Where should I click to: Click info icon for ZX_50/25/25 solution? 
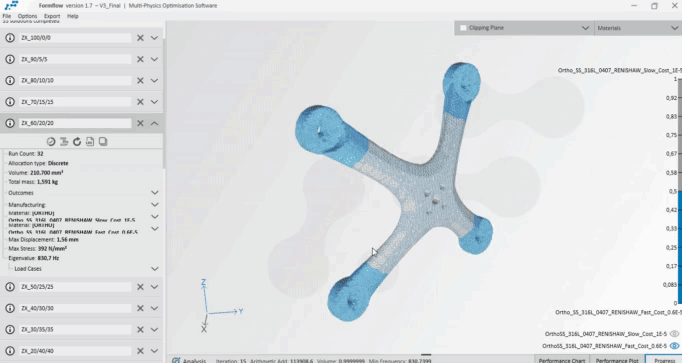point(10,287)
